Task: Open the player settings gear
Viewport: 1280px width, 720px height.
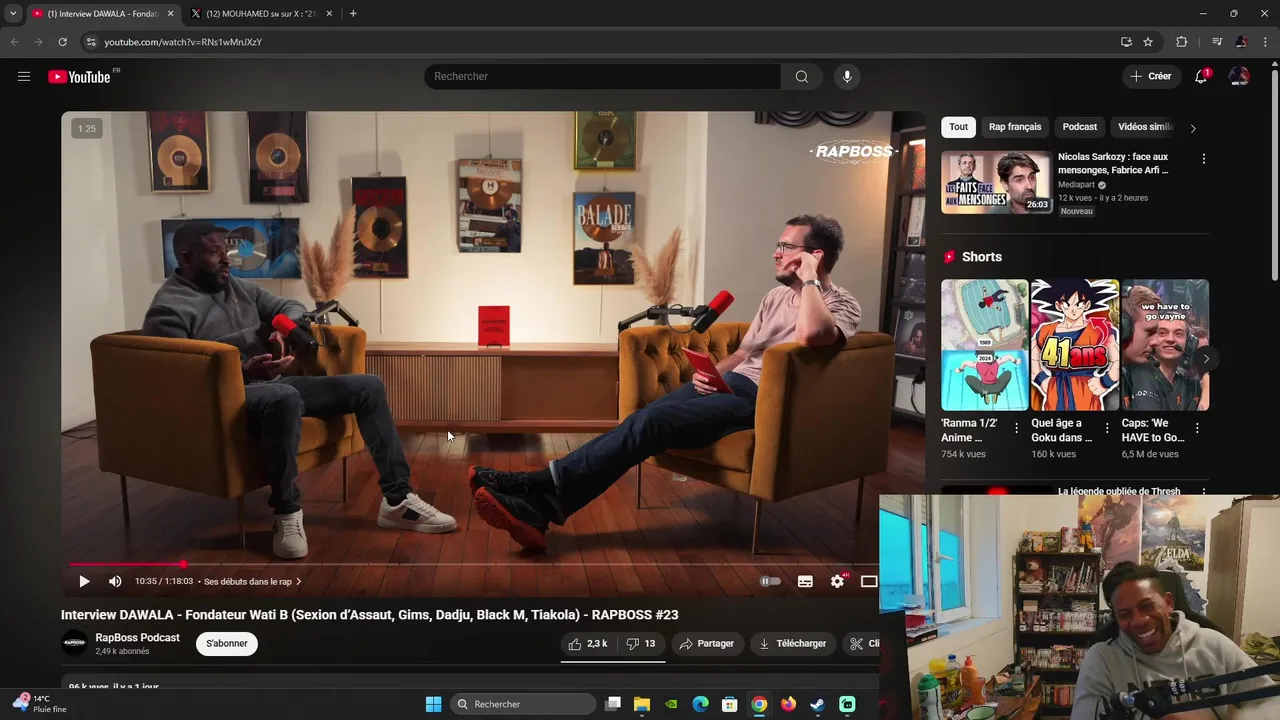Action: [x=838, y=581]
